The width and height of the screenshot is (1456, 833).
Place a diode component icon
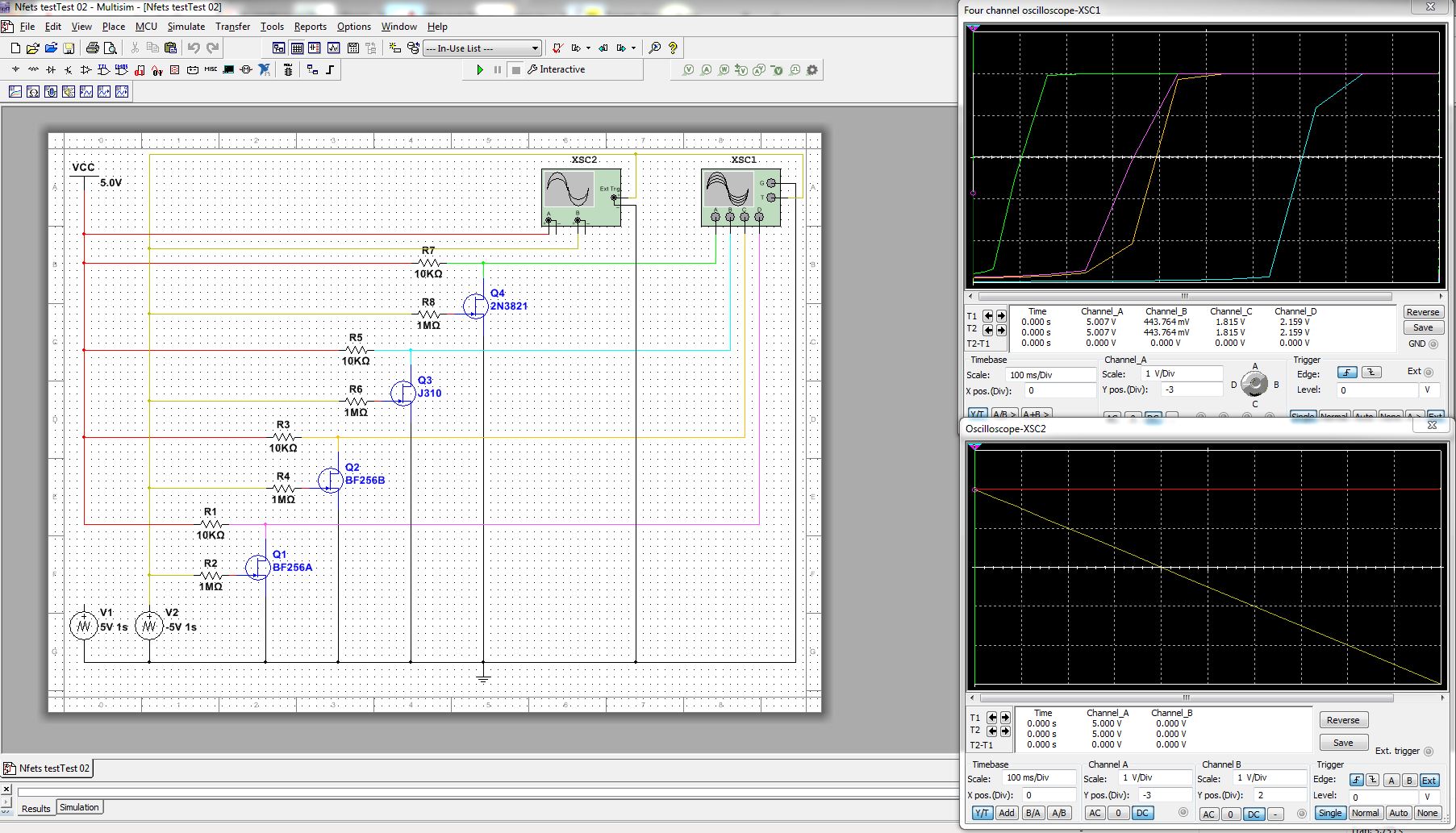[x=51, y=70]
